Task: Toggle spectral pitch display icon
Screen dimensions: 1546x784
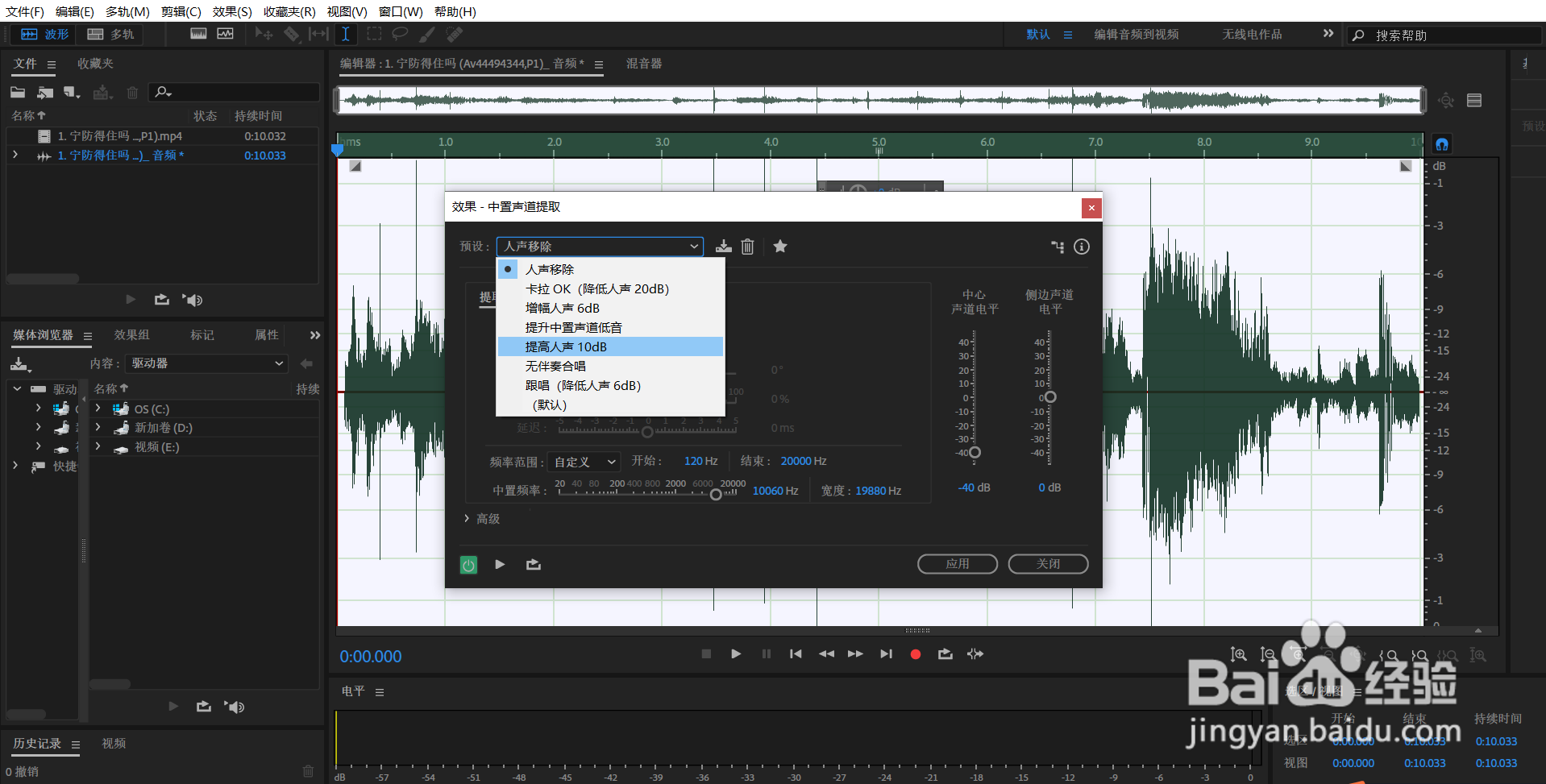Action: (226, 34)
